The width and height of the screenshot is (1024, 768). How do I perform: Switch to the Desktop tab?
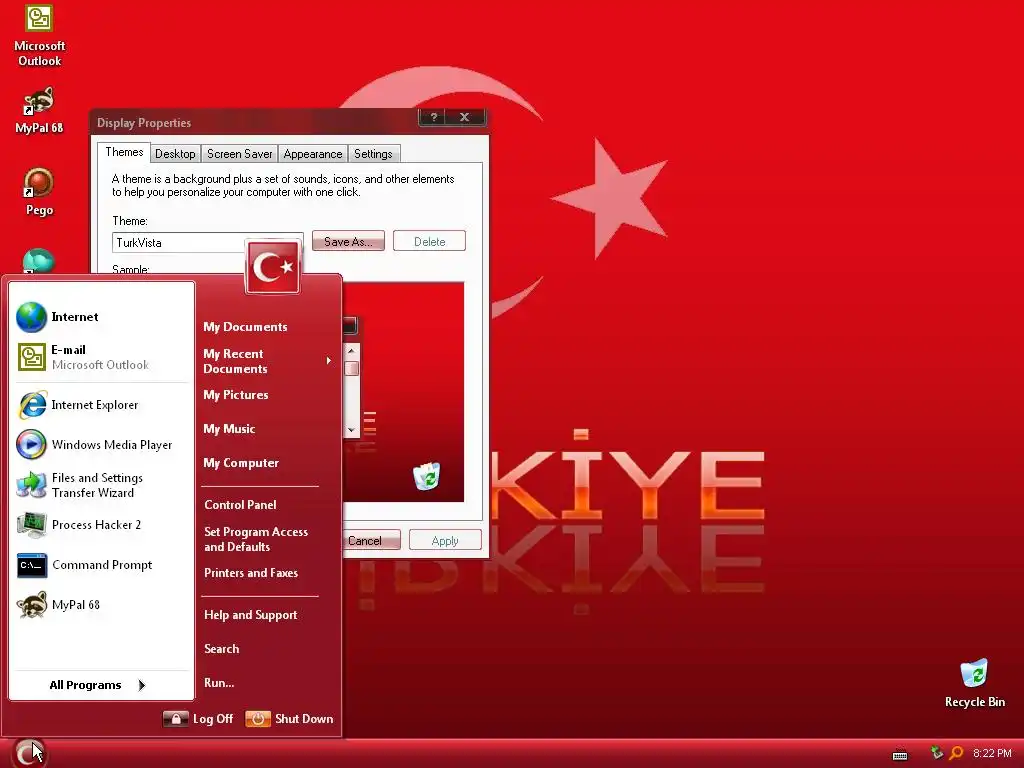175,154
